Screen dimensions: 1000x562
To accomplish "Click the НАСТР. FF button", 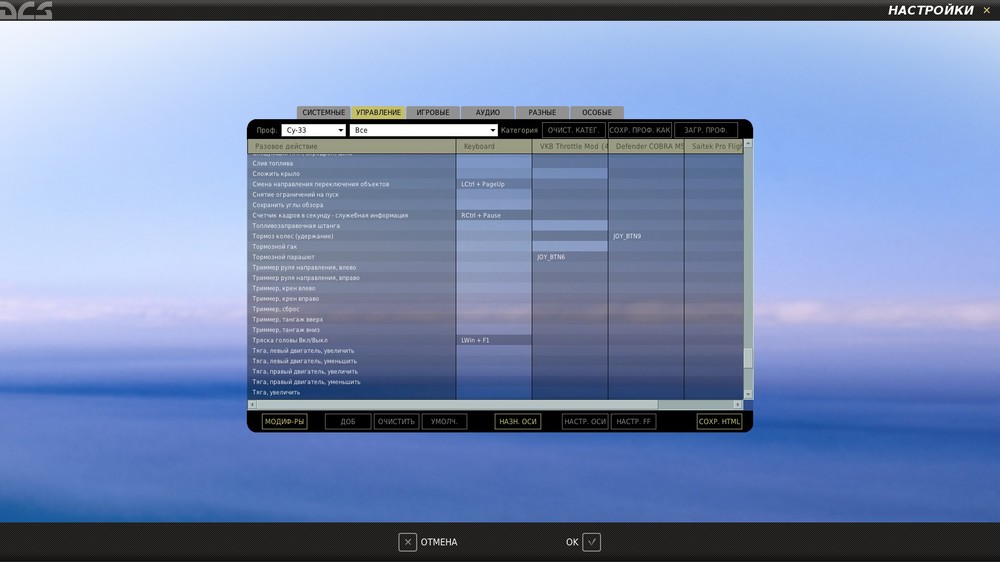I will point(633,422).
